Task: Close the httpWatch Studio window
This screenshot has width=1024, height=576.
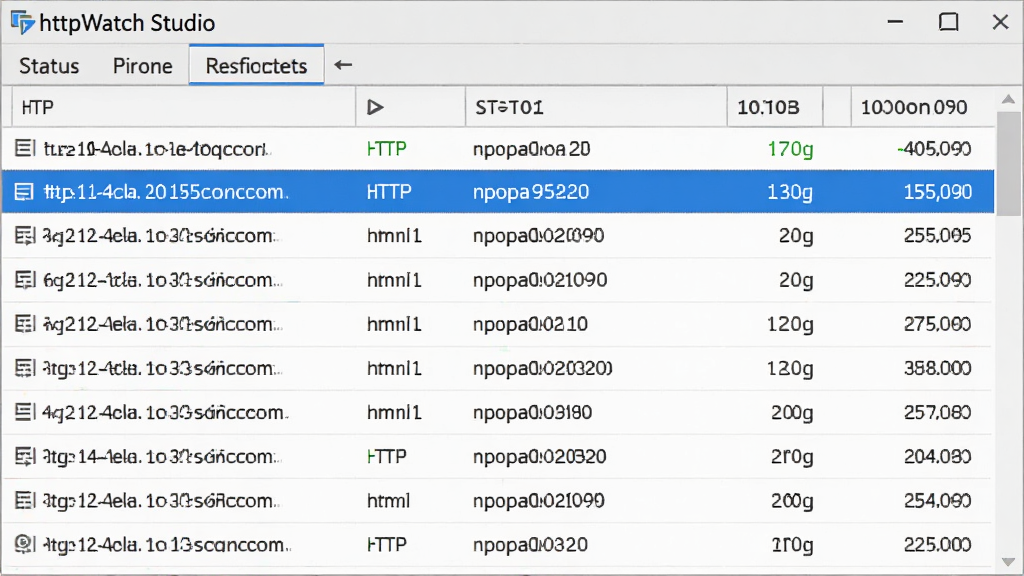Action: [x=1000, y=22]
